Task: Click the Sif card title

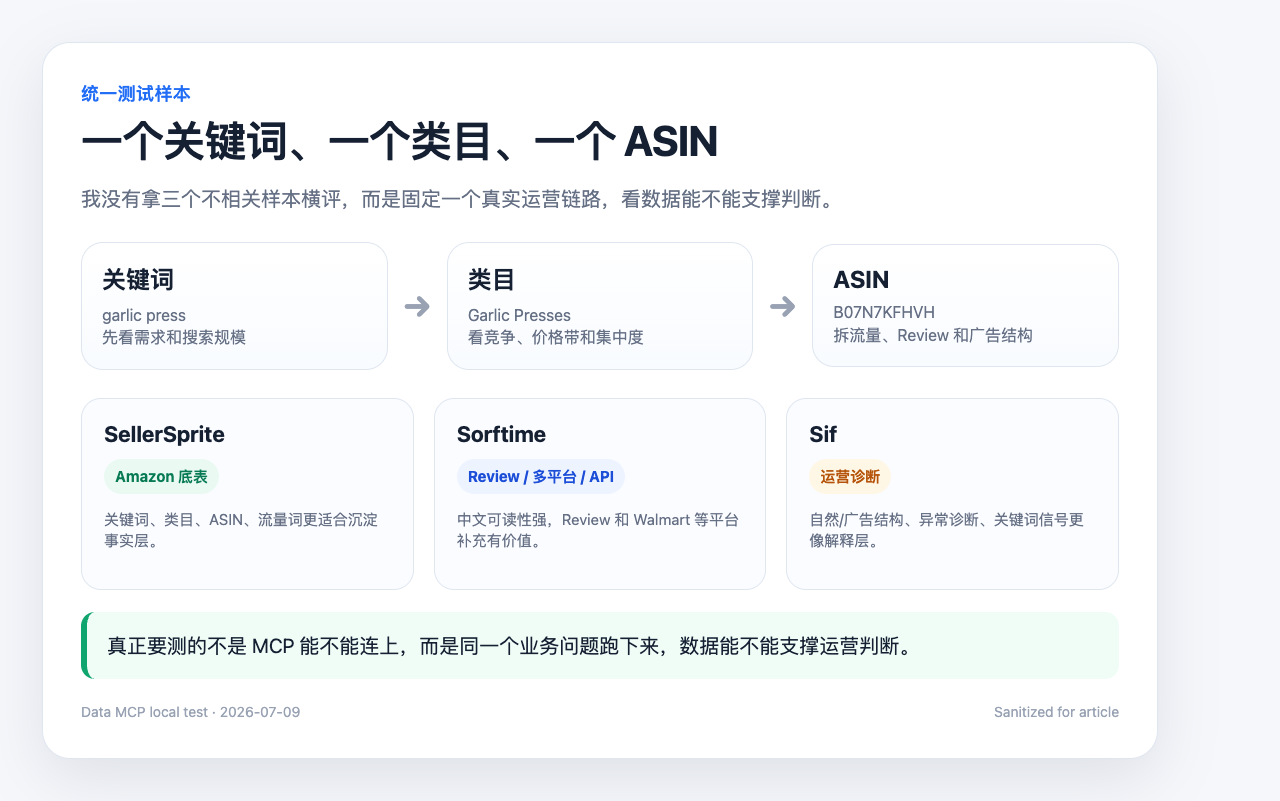Action: pos(823,434)
